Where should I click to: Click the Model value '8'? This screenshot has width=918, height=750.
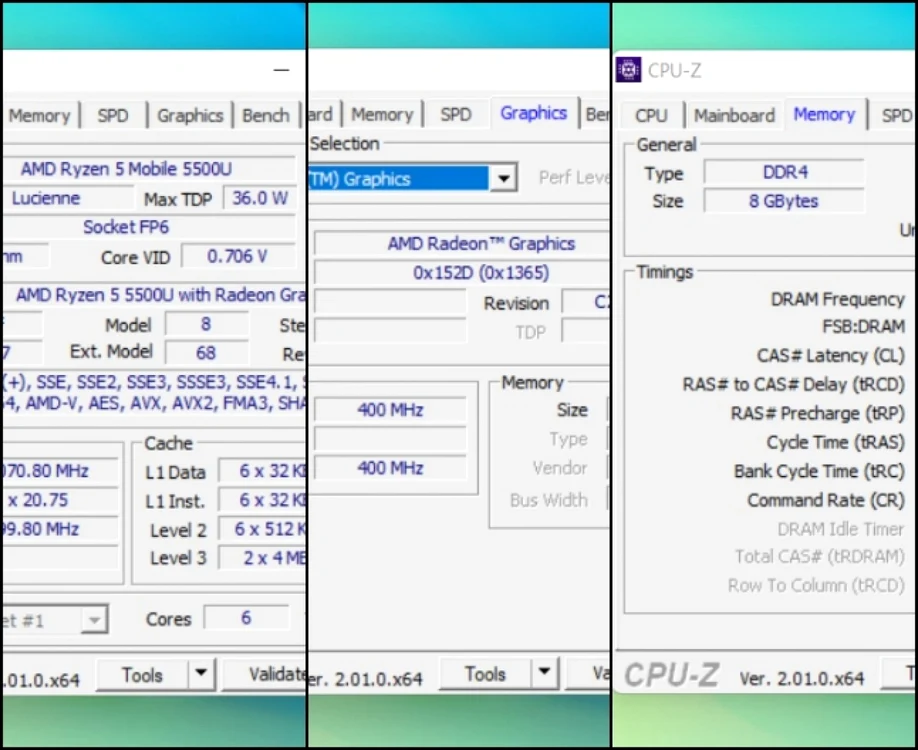206,324
